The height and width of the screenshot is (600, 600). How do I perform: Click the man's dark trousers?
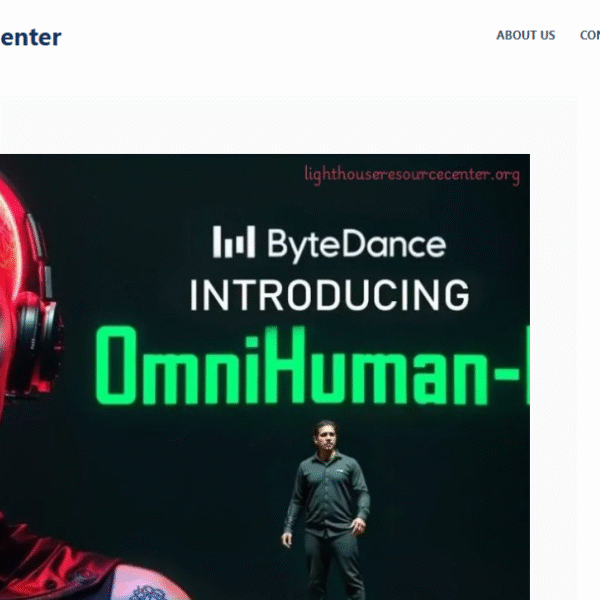(335, 566)
